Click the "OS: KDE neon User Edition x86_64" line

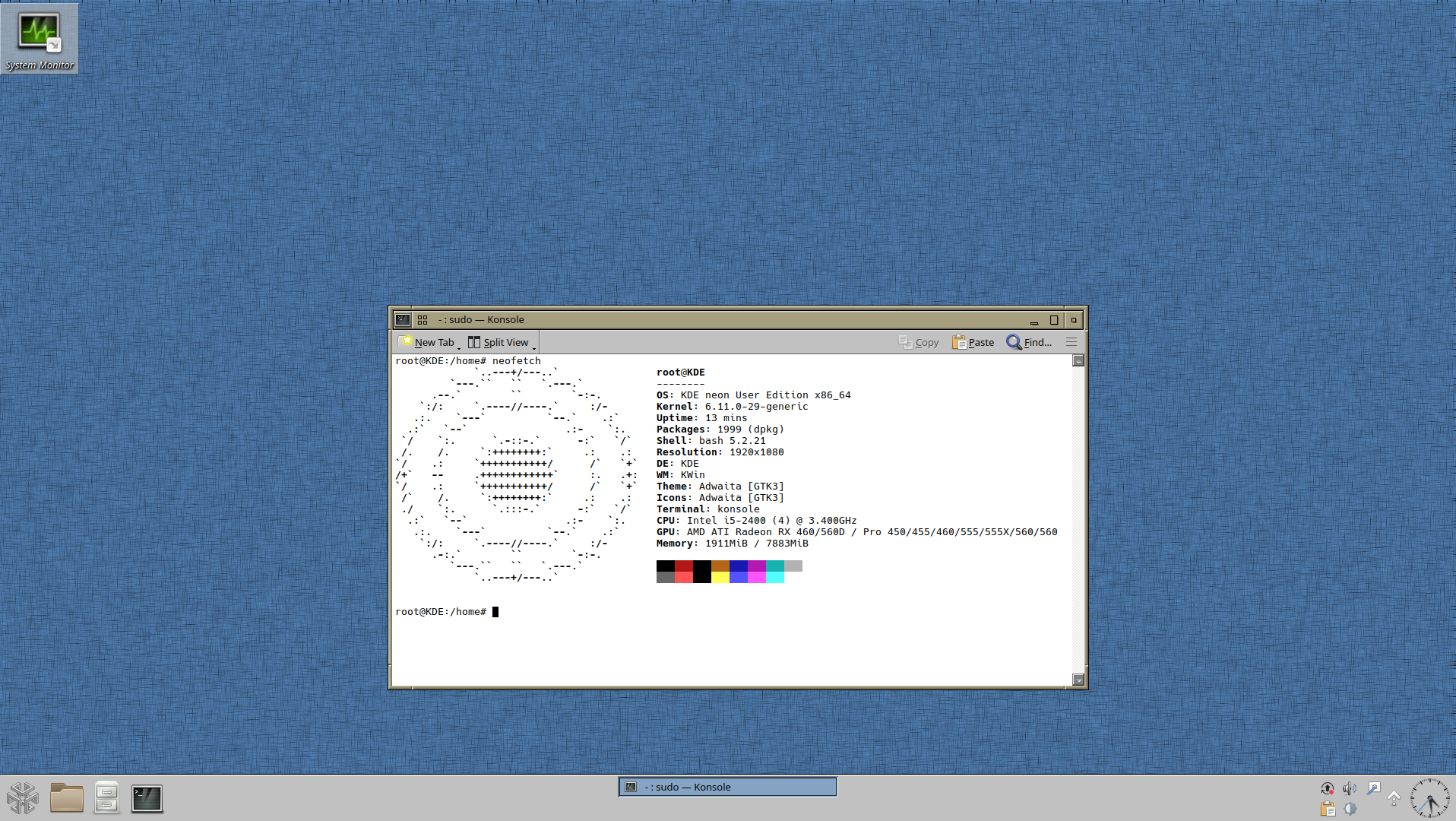[754, 395]
